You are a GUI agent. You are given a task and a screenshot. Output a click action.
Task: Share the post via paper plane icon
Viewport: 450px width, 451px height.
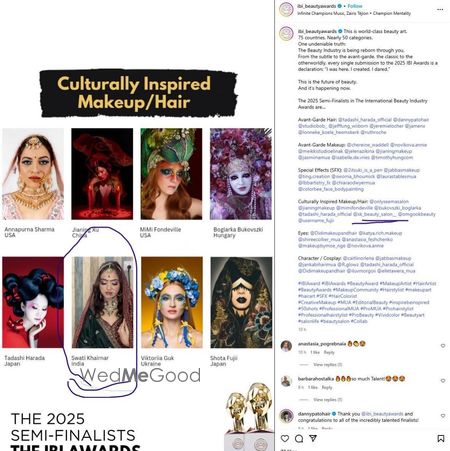pos(313,438)
